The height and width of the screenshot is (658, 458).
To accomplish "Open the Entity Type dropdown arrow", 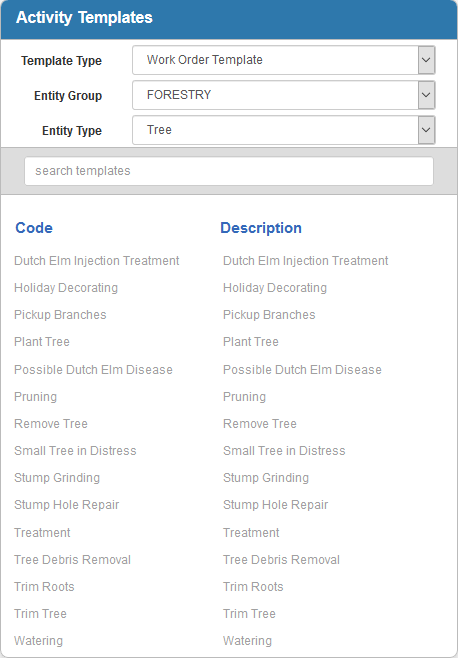I will tap(426, 130).
